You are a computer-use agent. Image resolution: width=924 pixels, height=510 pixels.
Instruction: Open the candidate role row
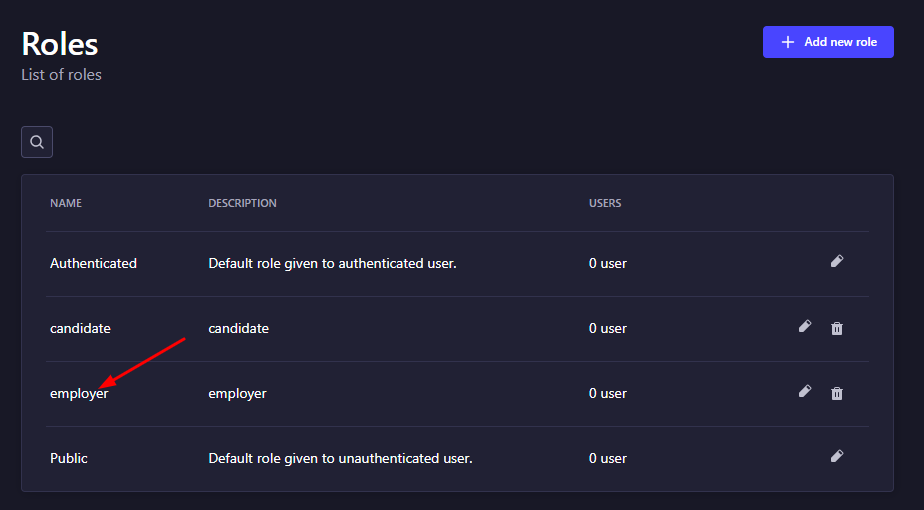click(457, 329)
